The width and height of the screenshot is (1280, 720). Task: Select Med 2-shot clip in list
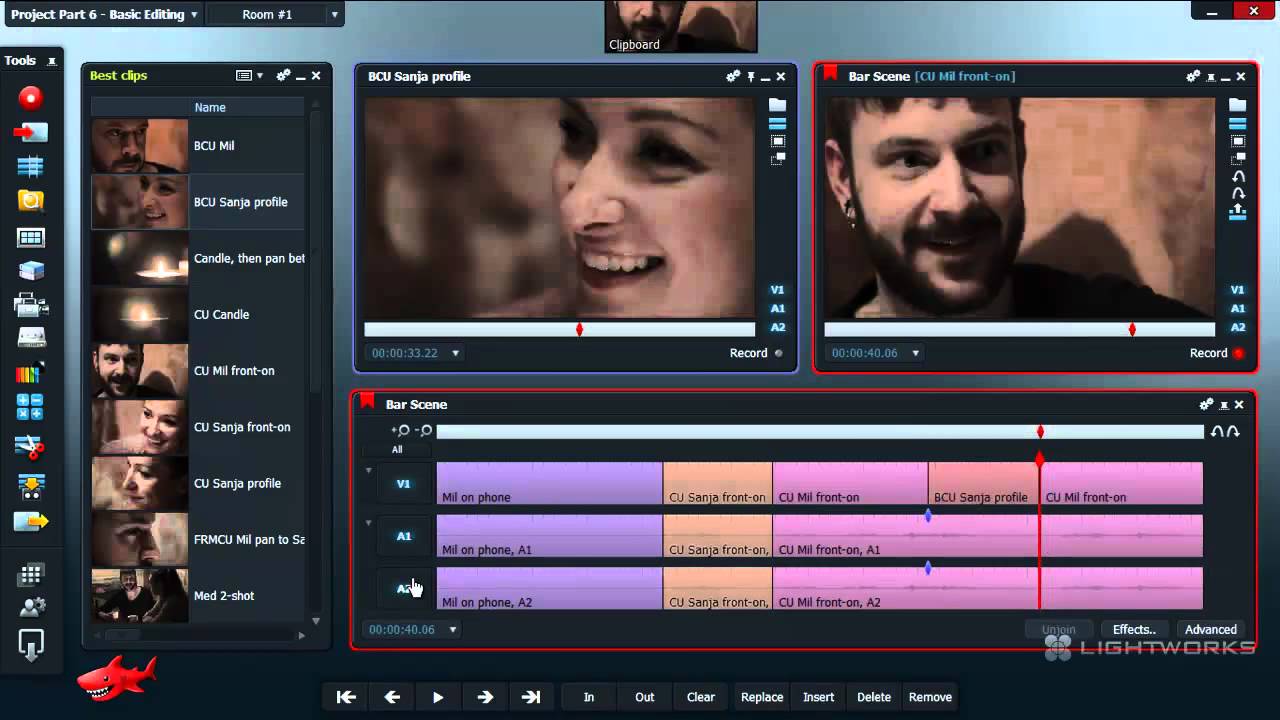coord(198,596)
